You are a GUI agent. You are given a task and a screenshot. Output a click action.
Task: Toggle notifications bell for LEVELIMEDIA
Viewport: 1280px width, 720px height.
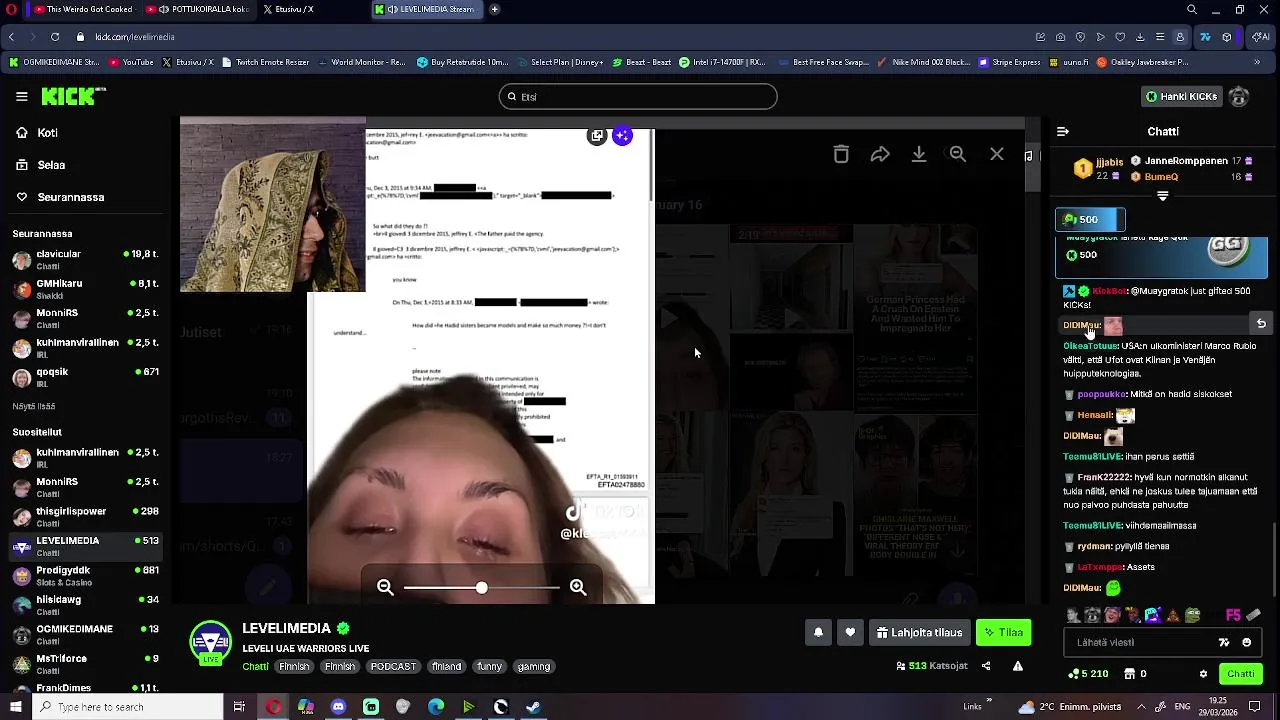click(x=818, y=633)
